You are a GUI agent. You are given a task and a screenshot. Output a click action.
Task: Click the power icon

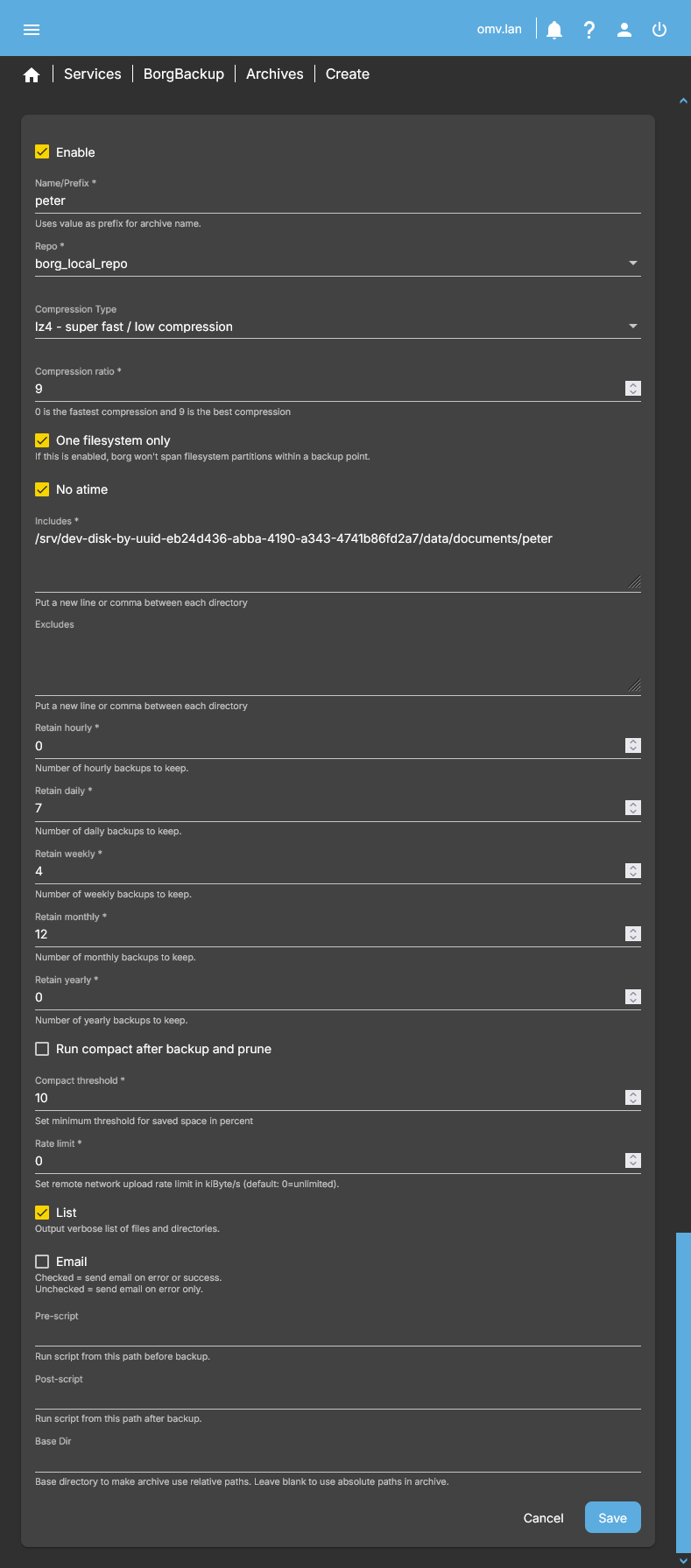(659, 30)
